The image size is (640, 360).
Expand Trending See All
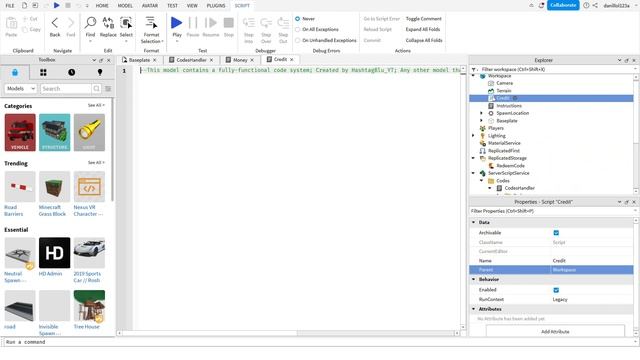point(96,162)
